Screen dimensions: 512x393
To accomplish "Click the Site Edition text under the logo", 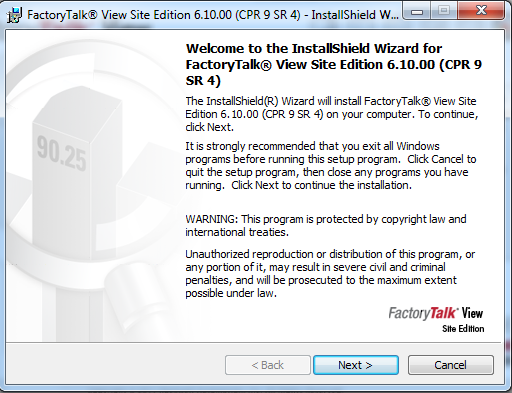I will [463, 329].
